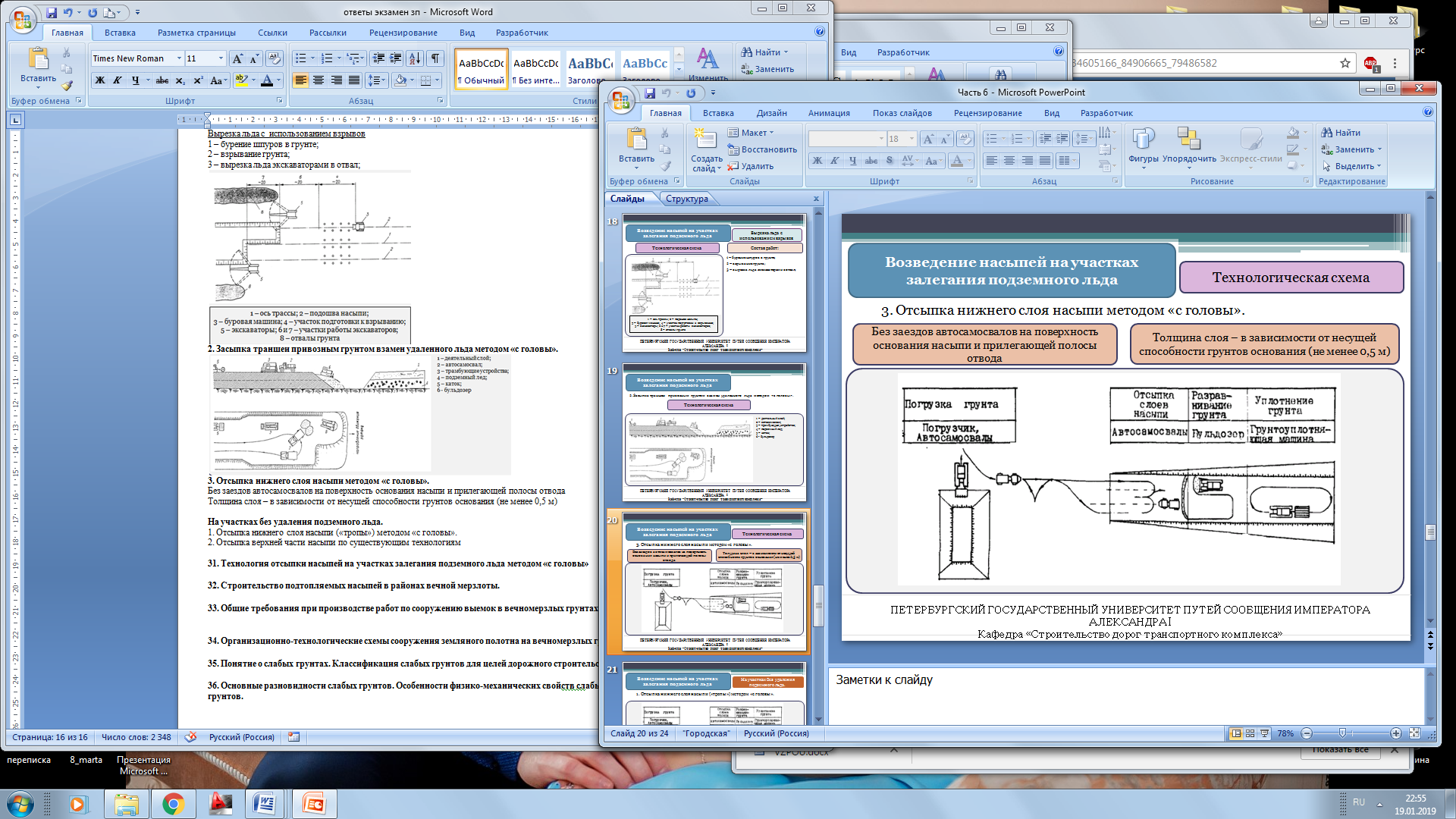
Task: Click Удалить slide button
Action: click(x=751, y=166)
